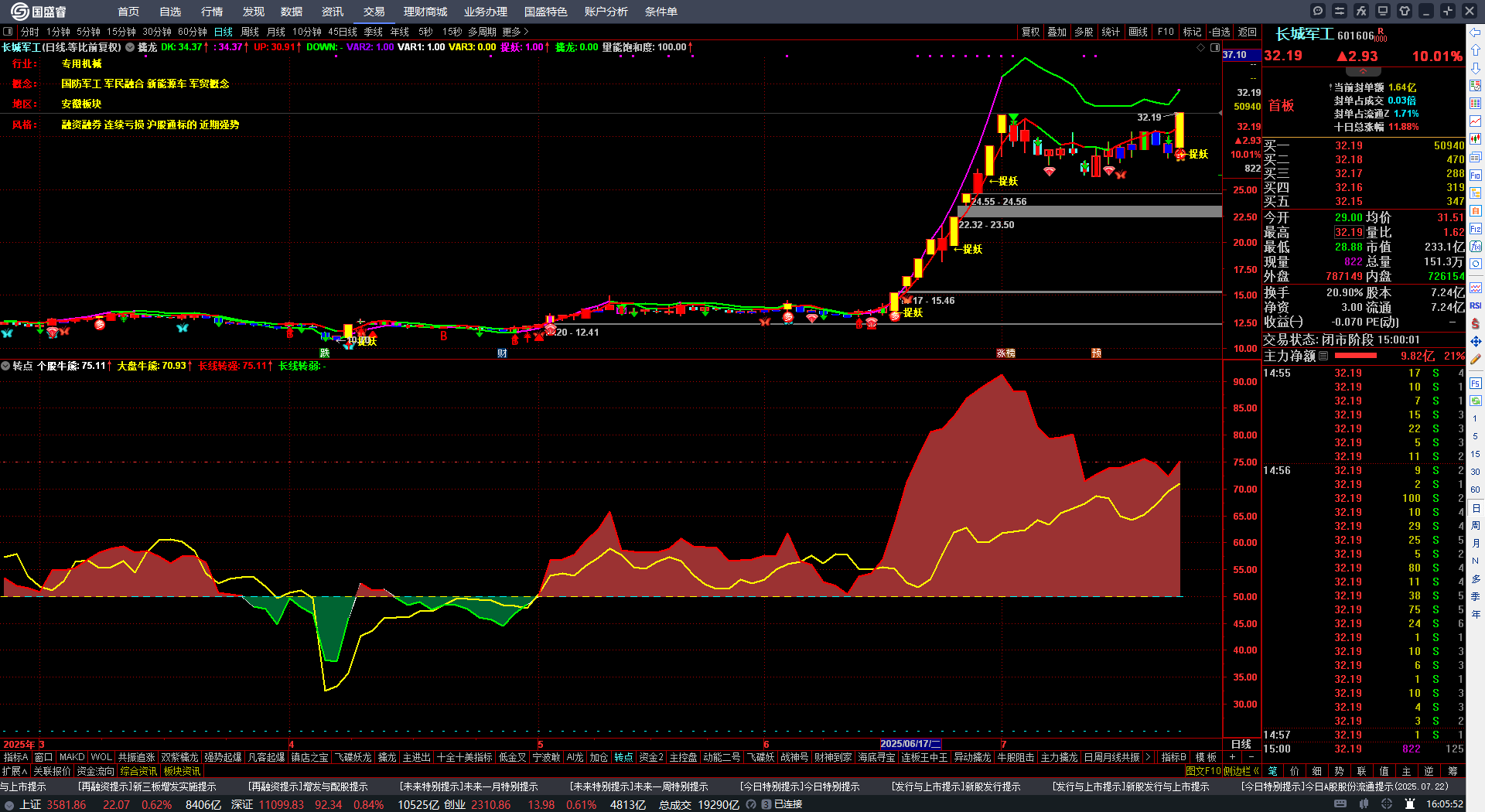Open the message chat icon in title bar

(1318, 11)
